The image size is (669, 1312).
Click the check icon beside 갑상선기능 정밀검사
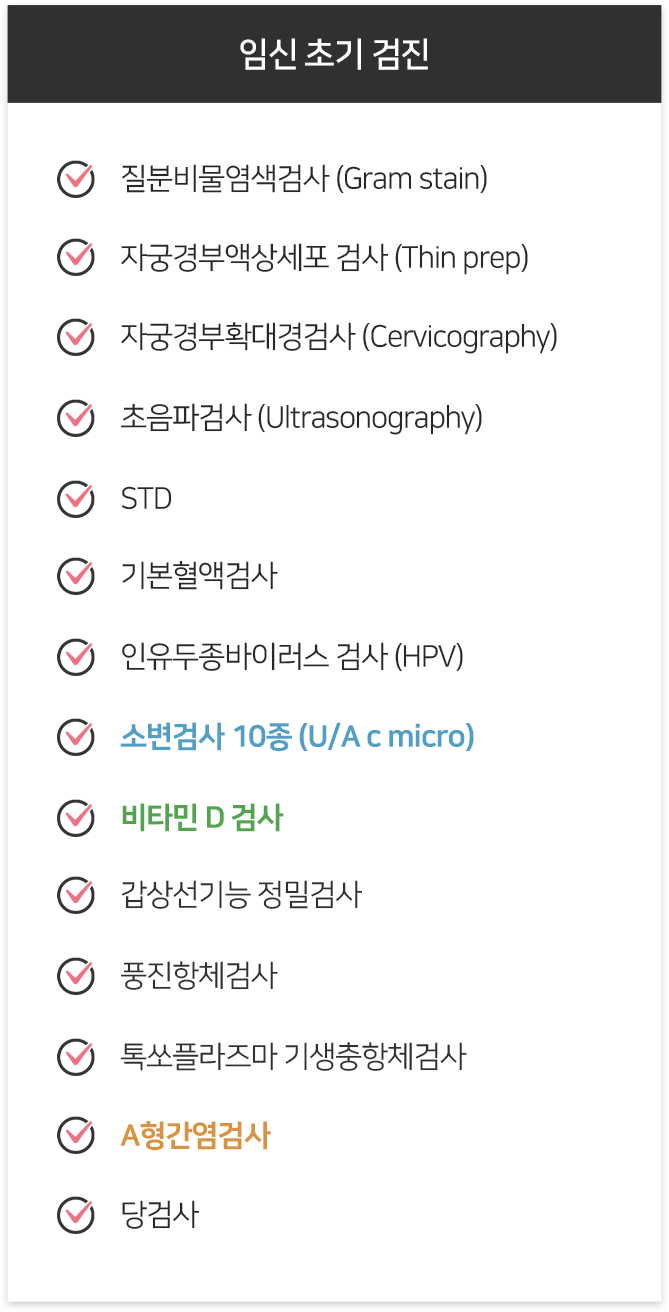tap(75, 894)
